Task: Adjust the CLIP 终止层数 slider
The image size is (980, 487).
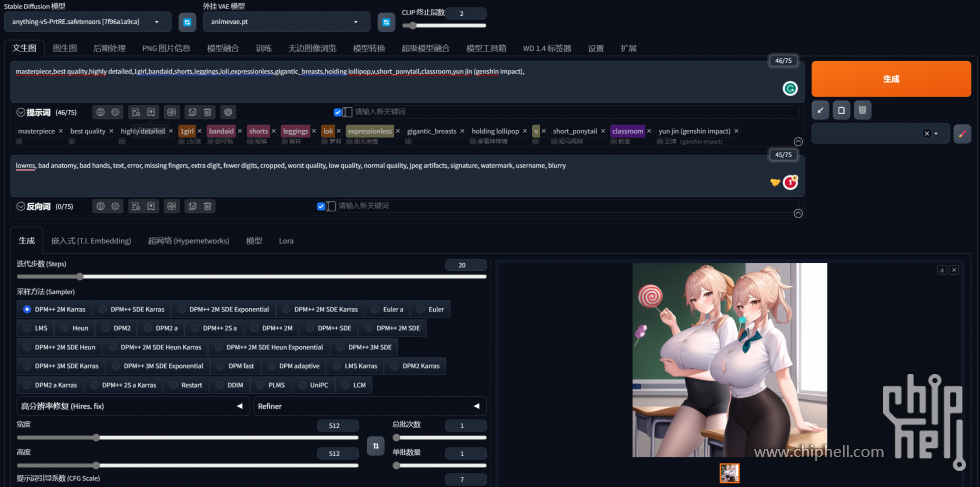Action: (x=444, y=26)
